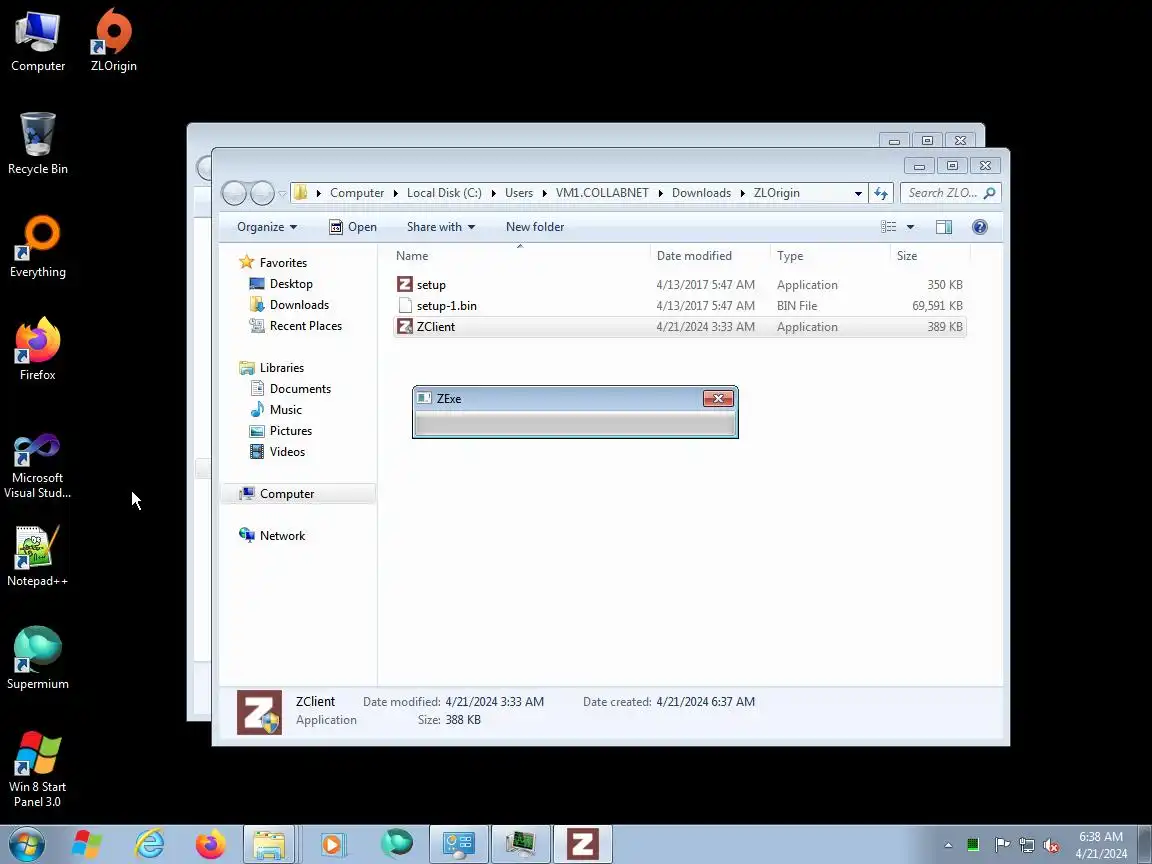Expand the Organize menu
This screenshot has height=864, width=1152.
pos(267,227)
